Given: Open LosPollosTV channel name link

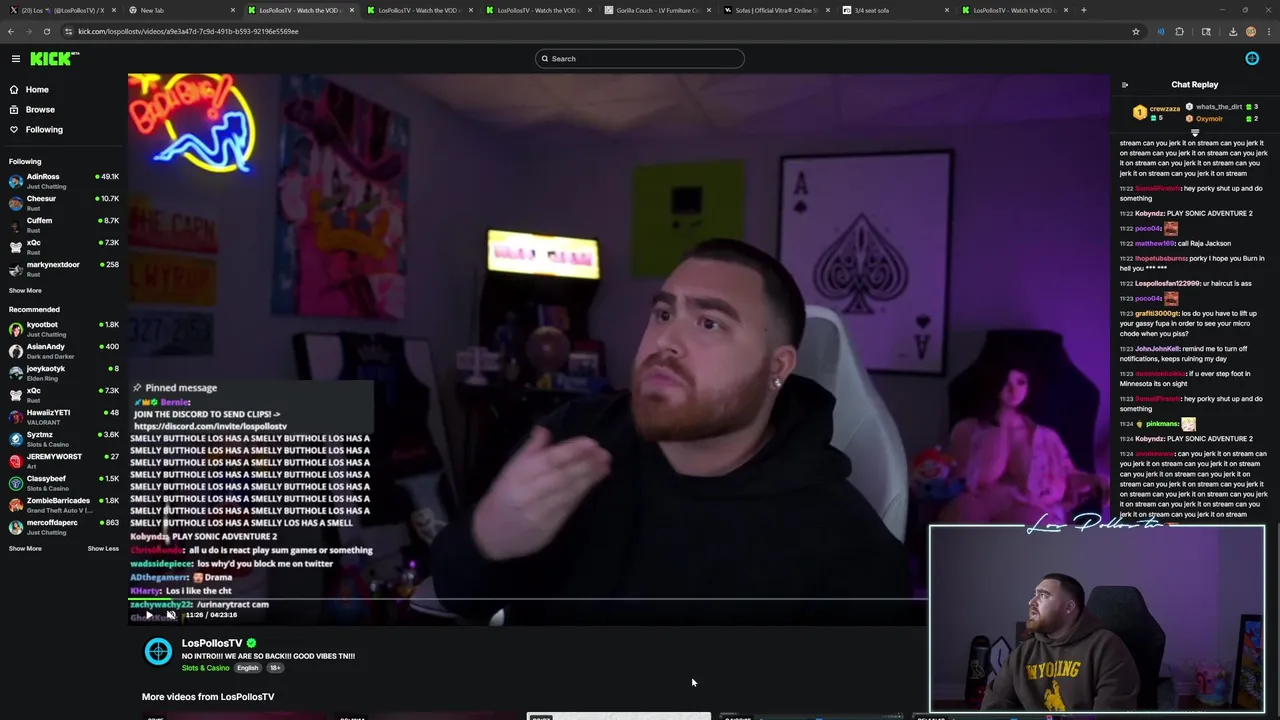Looking at the screenshot, I should (x=212, y=643).
